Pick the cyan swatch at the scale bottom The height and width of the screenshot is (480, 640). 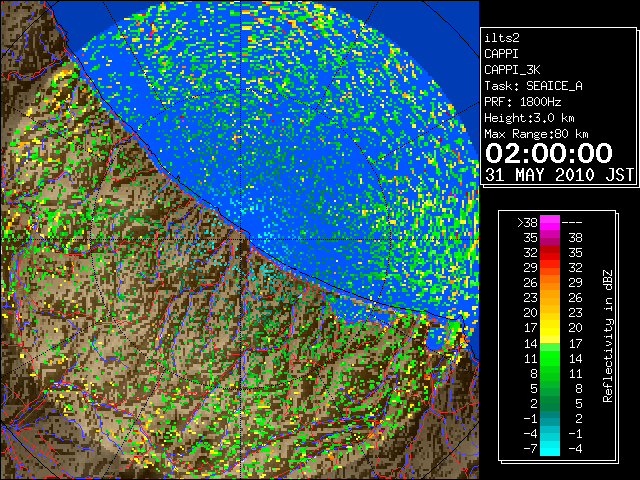(550, 449)
